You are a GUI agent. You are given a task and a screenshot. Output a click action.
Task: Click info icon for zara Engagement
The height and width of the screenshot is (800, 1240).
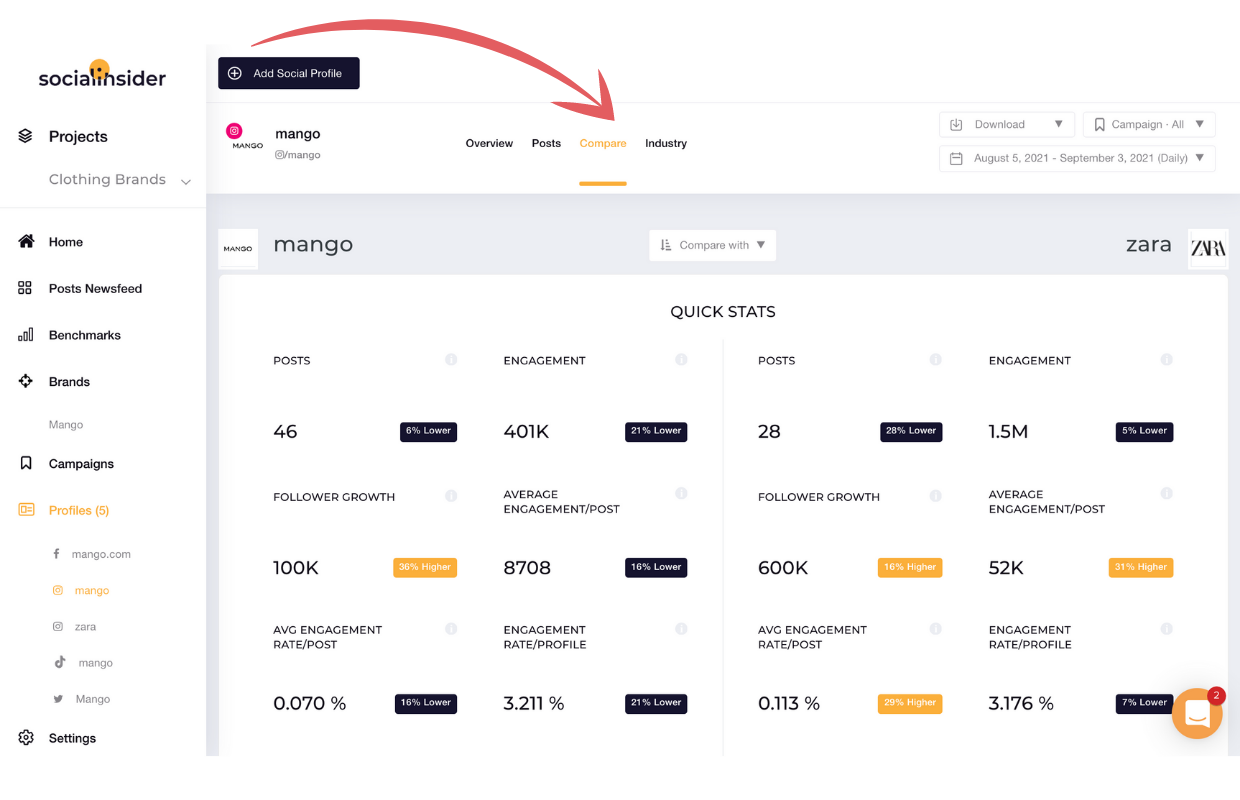coord(1166,359)
